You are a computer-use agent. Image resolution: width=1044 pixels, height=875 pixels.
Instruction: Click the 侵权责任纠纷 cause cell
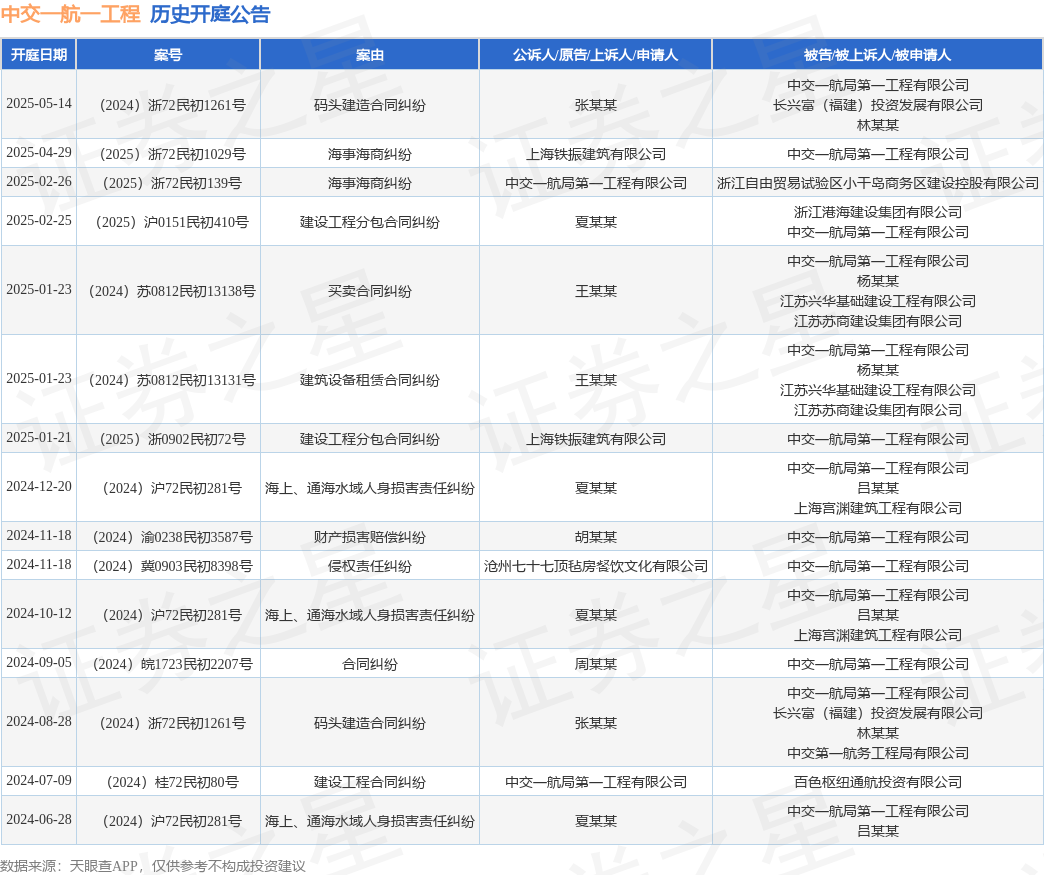click(370, 566)
